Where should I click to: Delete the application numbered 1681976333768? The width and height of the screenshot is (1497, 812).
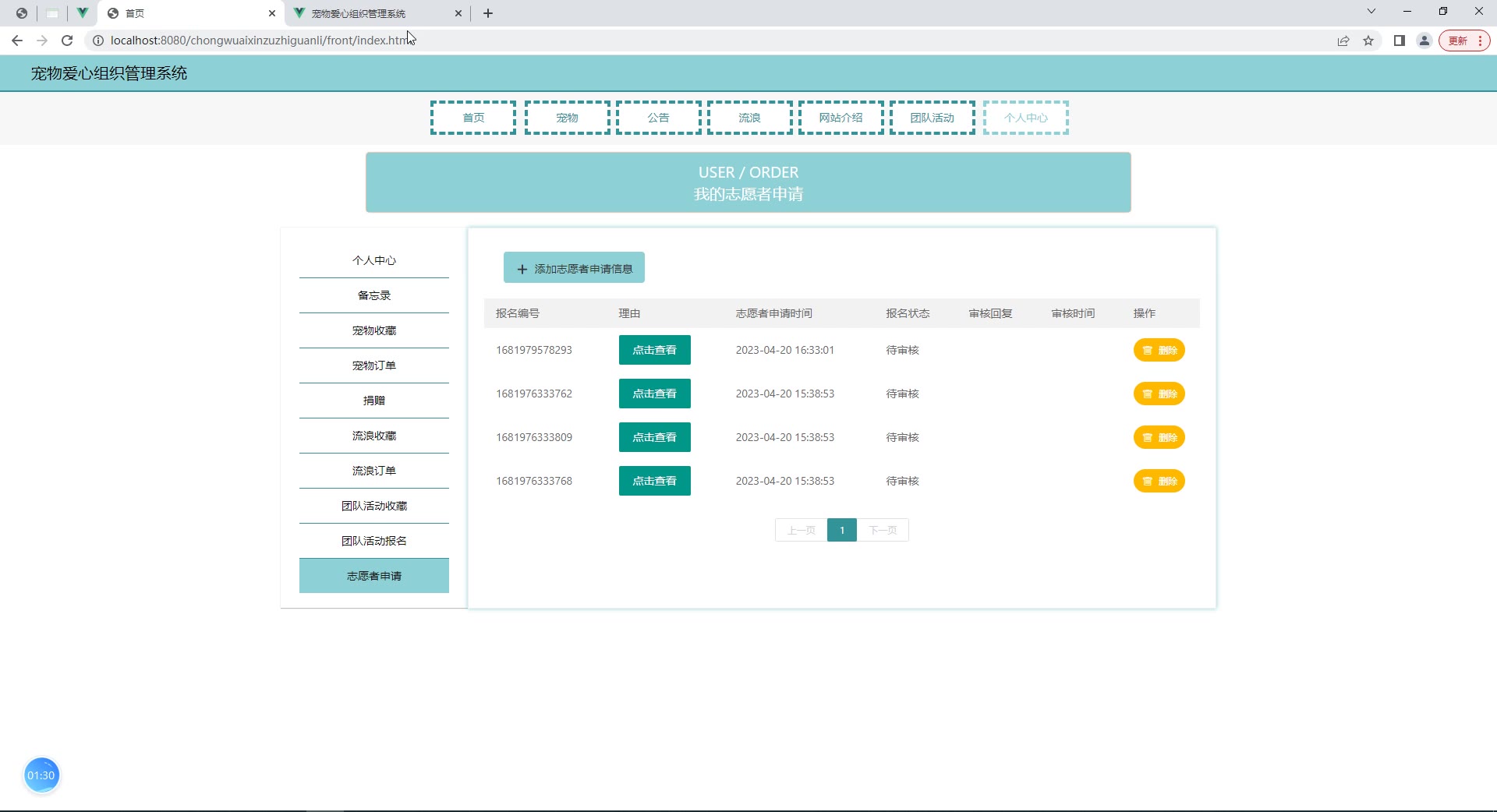point(1159,481)
